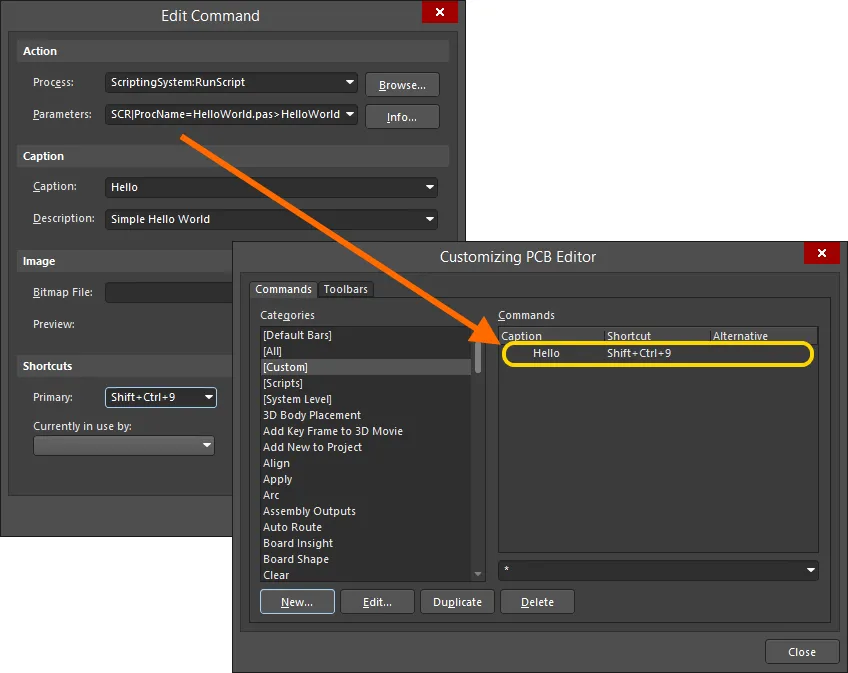The image size is (848, 673).
Task: Create a command with the New... button
Action: pos(297,602)
